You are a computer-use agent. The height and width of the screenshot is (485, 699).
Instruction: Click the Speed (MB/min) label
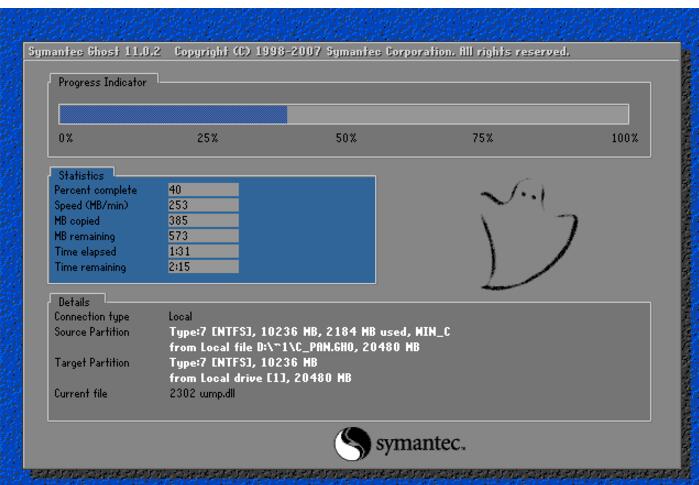point(91,206)
